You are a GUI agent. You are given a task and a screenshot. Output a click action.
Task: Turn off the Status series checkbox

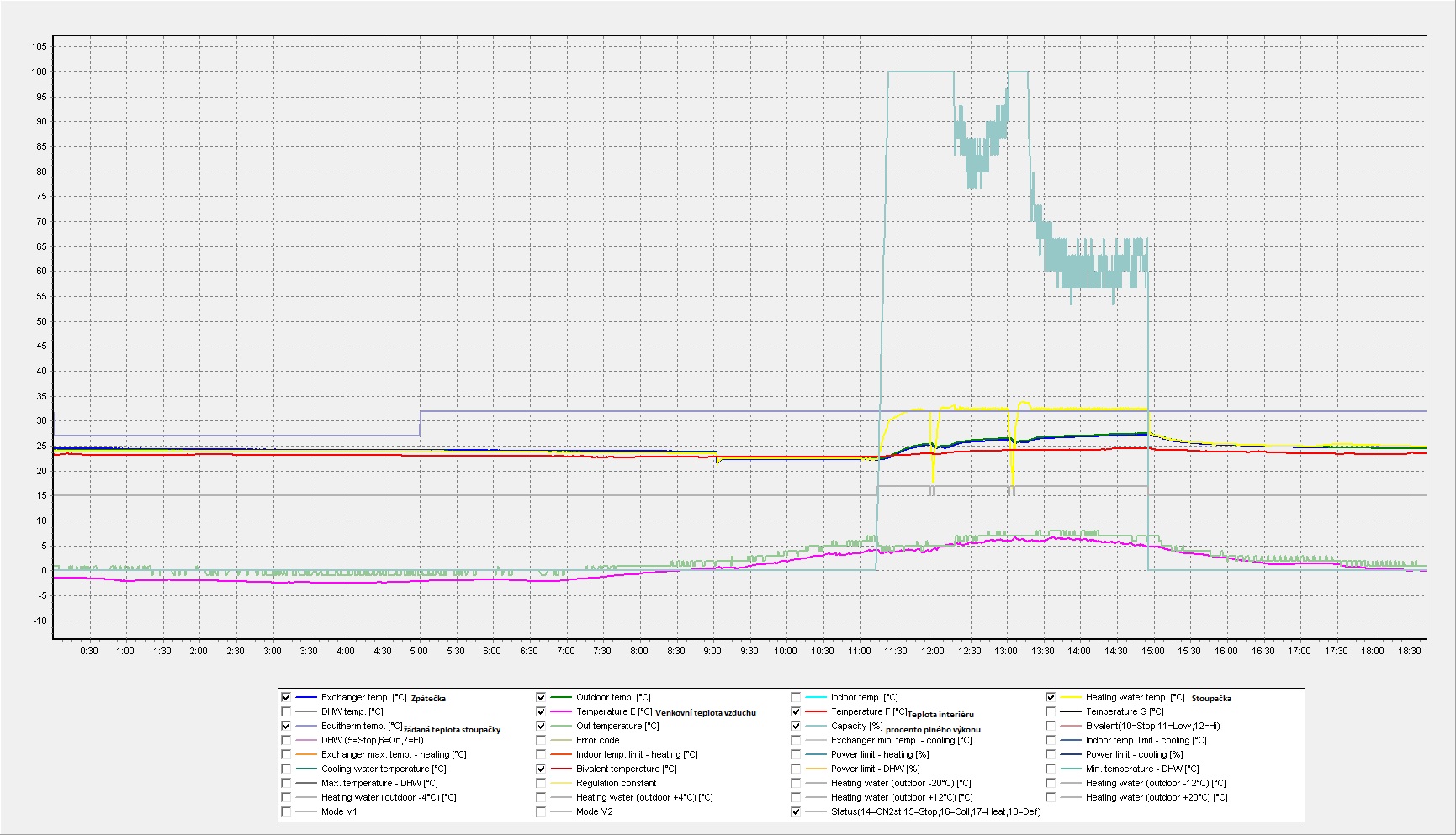[796, 811]
